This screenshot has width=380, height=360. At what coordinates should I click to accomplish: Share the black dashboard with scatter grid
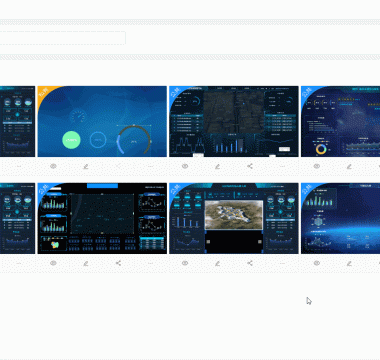tap(118, 263)
